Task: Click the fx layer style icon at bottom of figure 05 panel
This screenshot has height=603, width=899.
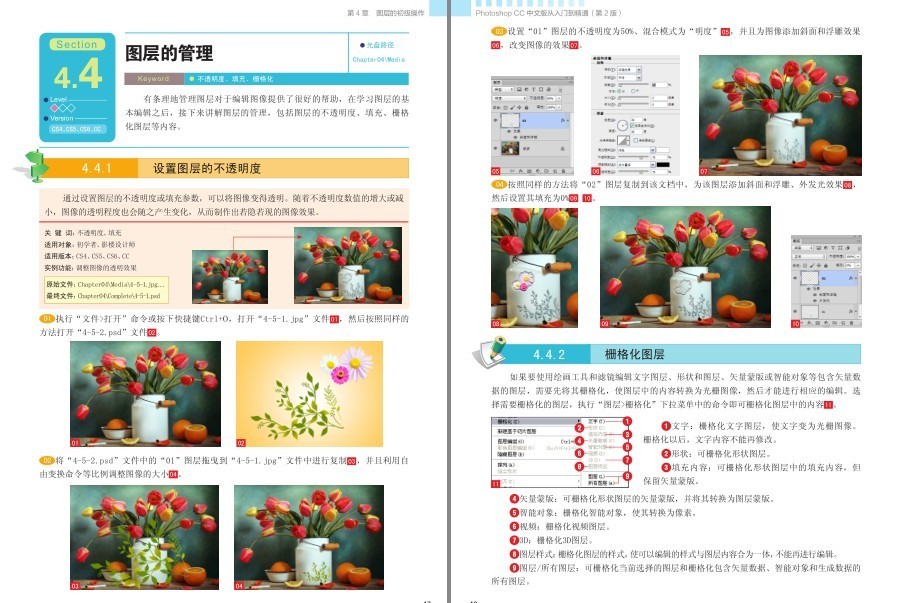Action: 521,171
